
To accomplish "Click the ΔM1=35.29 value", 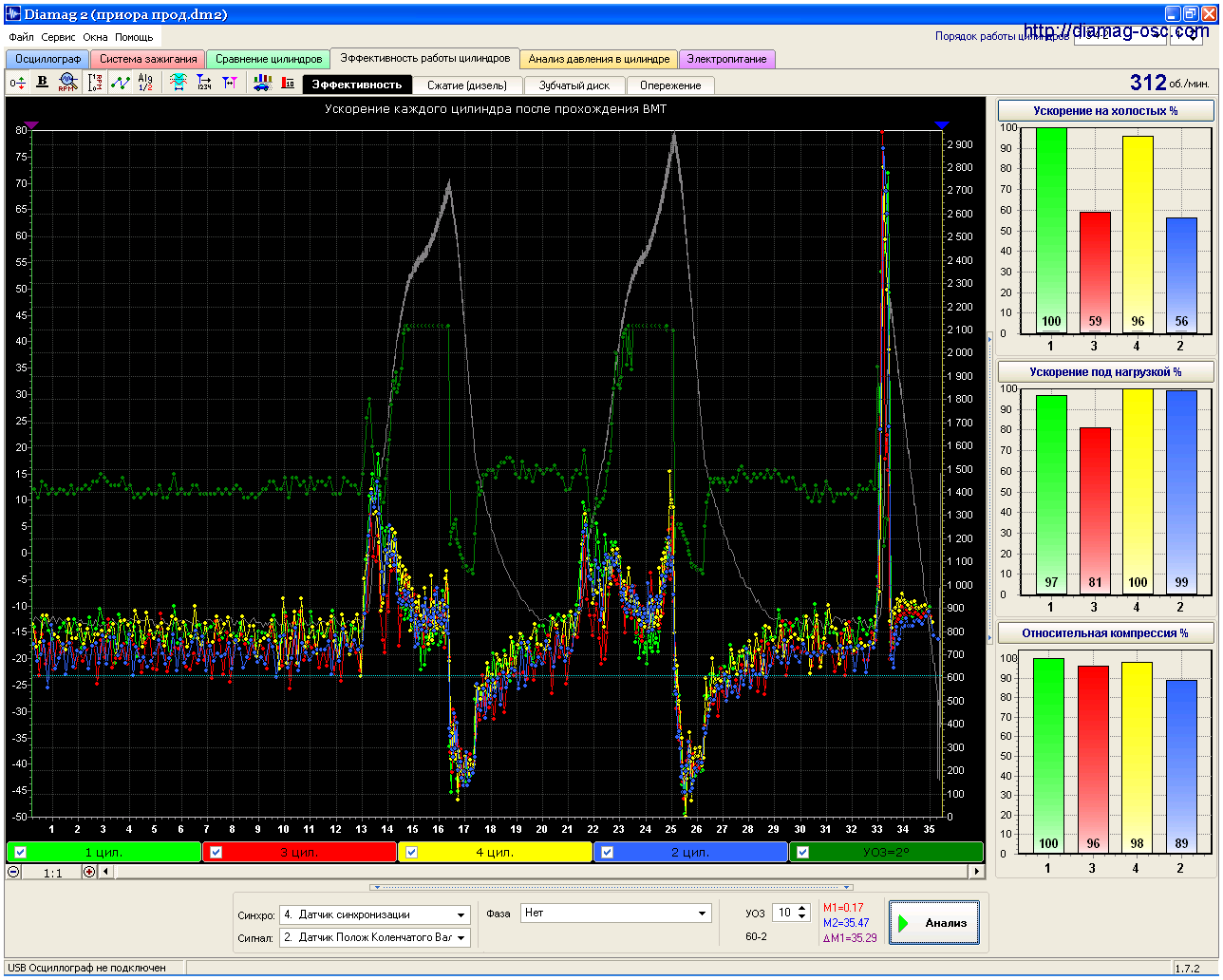I will point(850,938).
